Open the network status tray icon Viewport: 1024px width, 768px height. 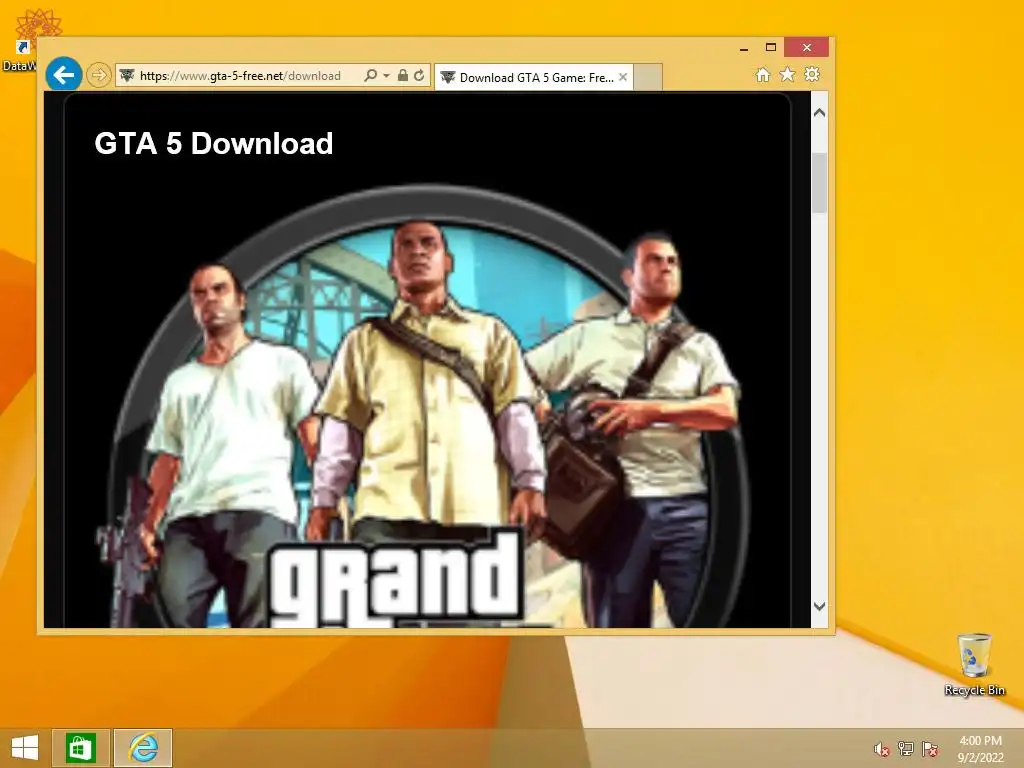click(x=906, y=749)
